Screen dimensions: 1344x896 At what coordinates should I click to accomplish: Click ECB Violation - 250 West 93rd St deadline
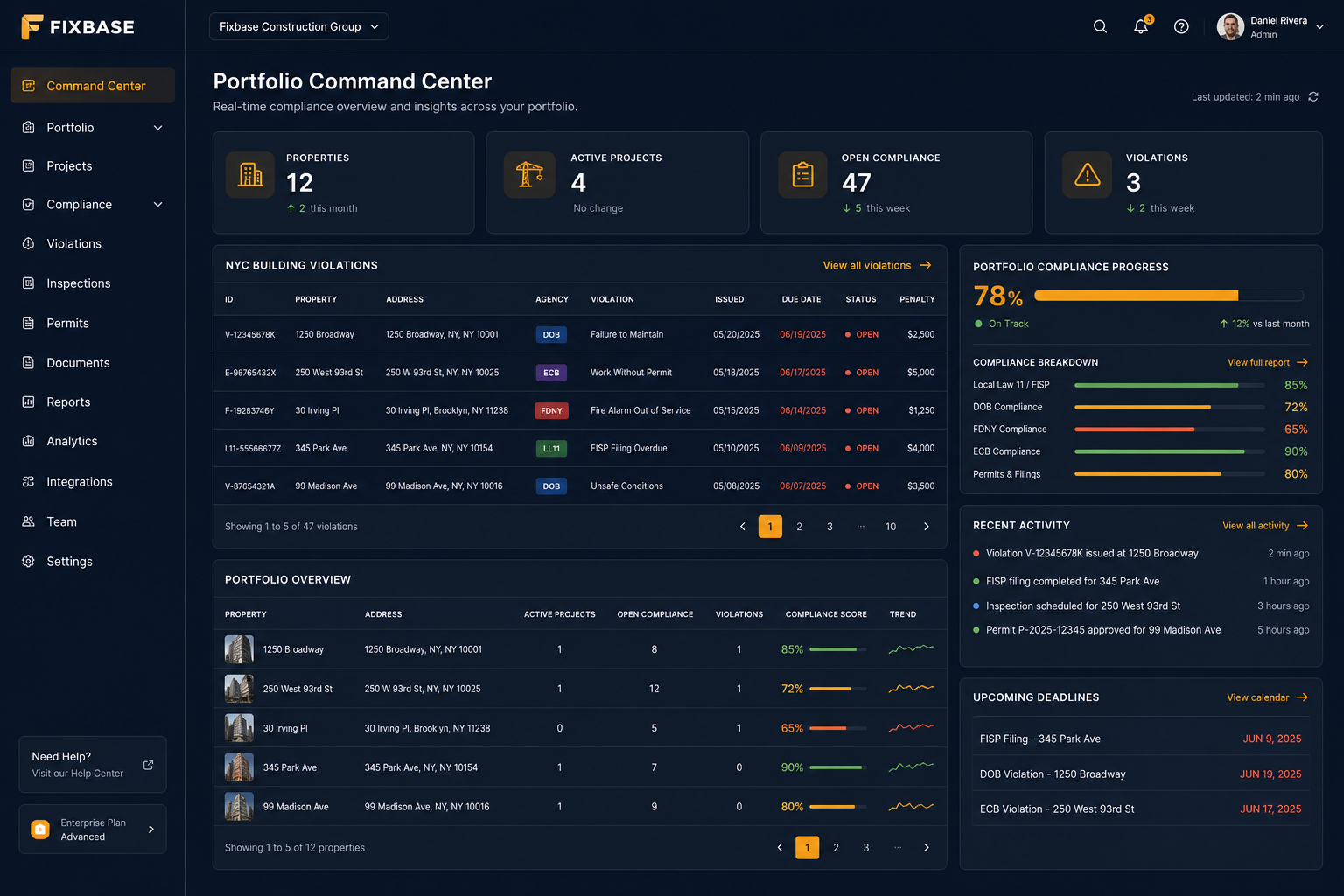[1141, 809]
